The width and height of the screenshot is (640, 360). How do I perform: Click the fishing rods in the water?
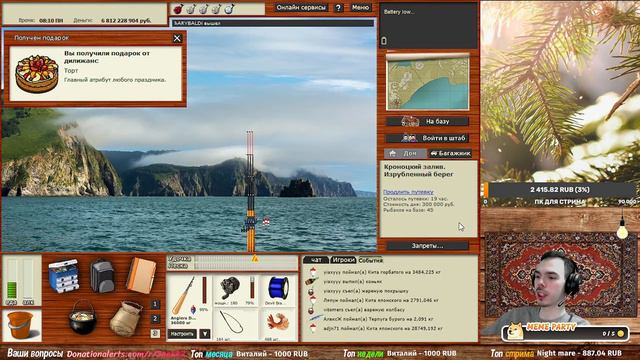[250, 191]
